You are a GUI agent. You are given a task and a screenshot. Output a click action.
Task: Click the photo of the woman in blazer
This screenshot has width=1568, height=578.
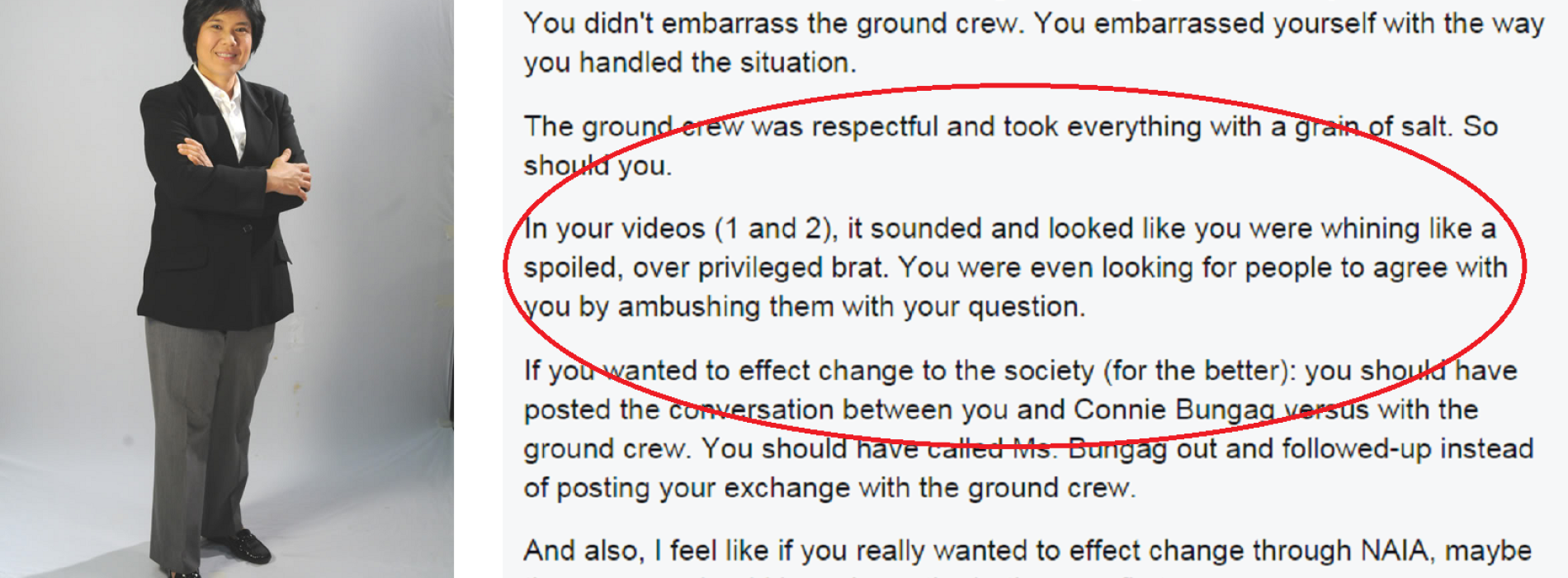(x=226, y=289)
